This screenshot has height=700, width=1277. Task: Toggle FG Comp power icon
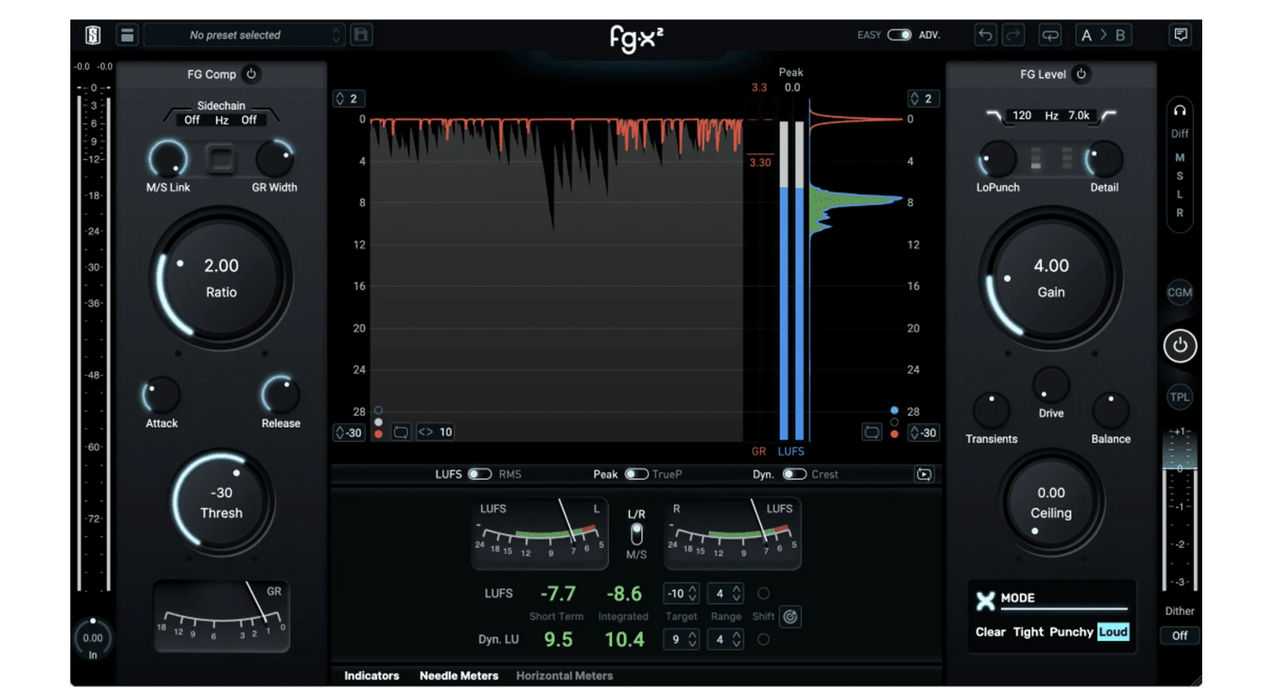click(251, 74)
